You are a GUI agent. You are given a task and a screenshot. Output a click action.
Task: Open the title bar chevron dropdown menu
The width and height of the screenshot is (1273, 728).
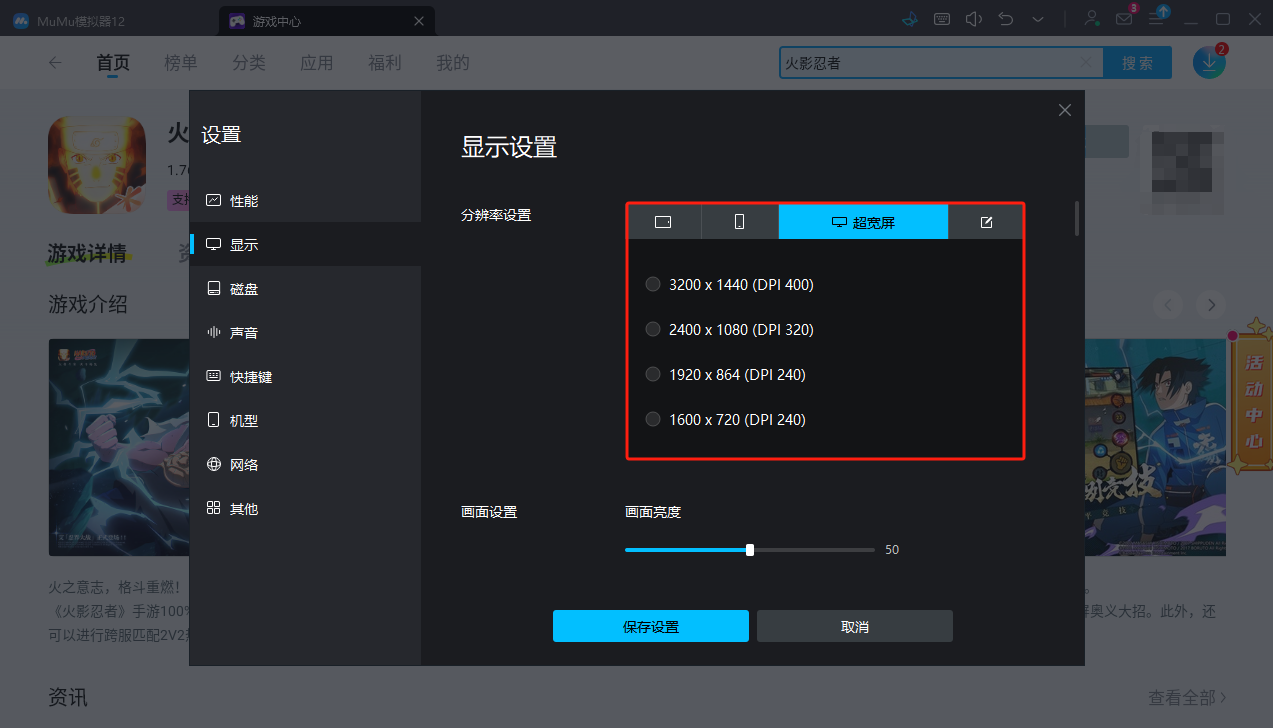[1038, 18]
